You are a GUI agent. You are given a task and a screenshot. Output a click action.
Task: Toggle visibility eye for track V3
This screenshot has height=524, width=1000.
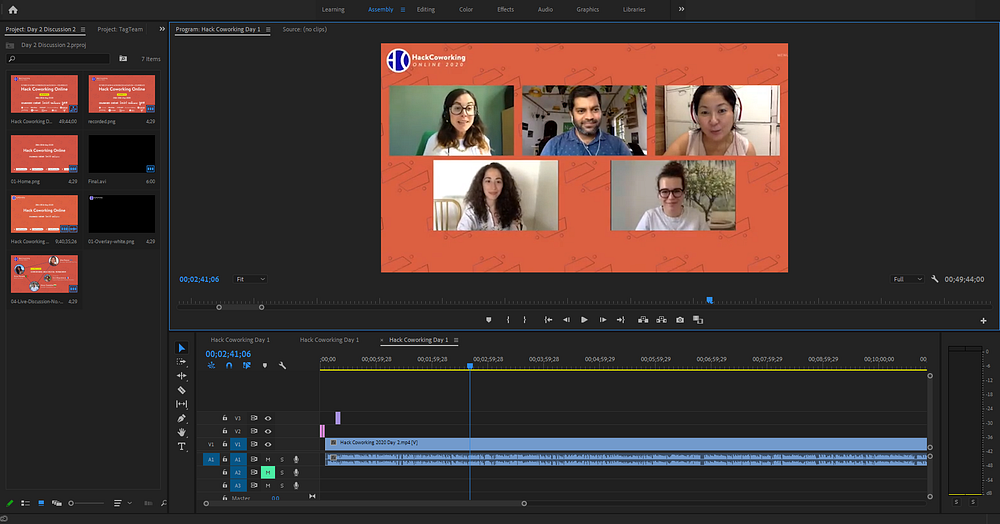(x=268, y=418)
